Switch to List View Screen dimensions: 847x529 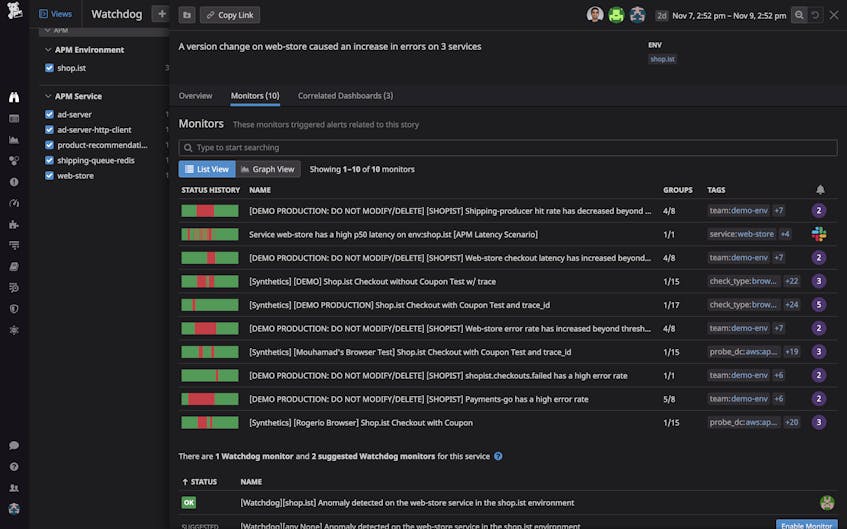coord(207,169)
